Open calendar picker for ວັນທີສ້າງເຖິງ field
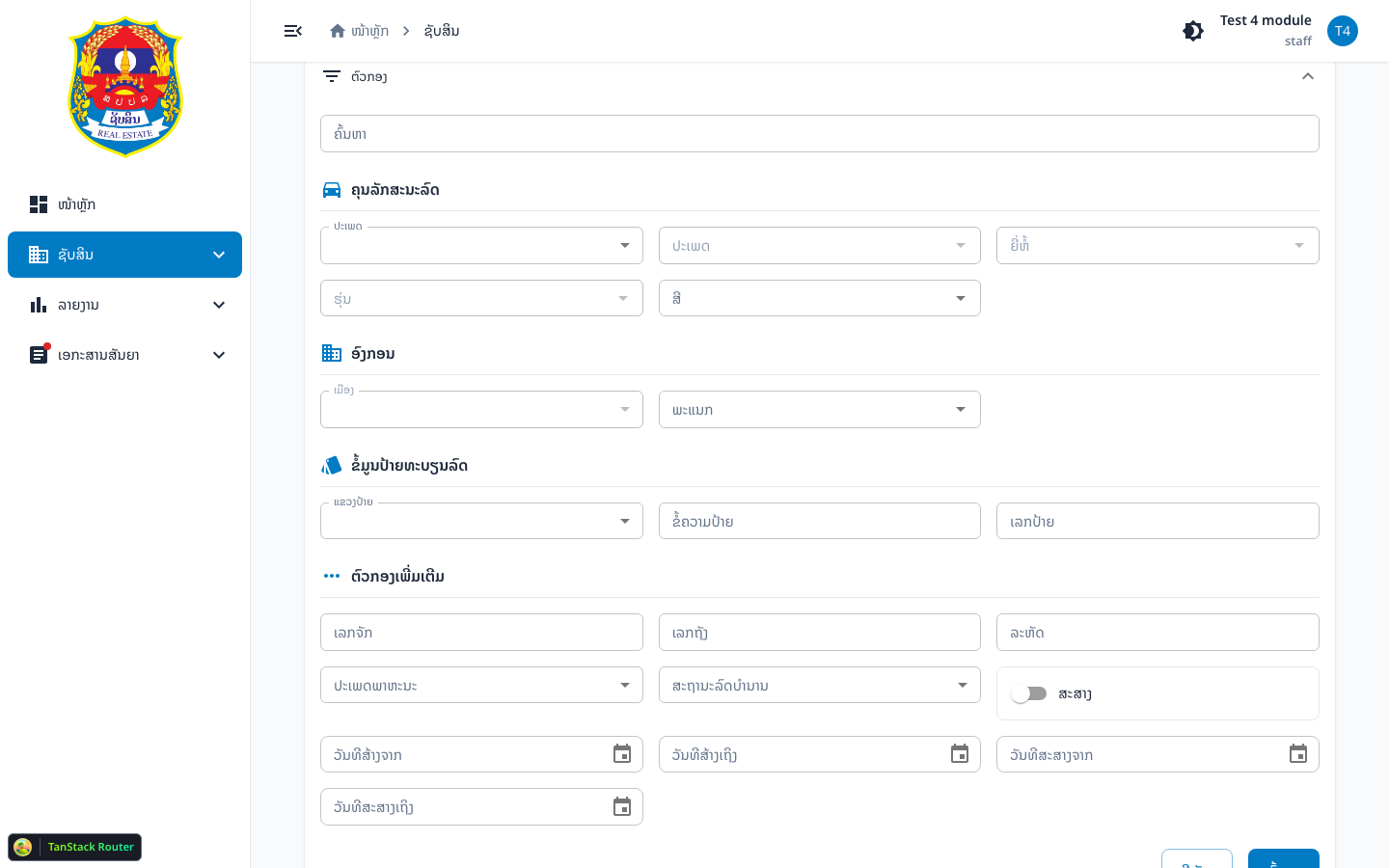Image resolution: width=1389 pixels, height=868 pixels. tap(960, 754)
